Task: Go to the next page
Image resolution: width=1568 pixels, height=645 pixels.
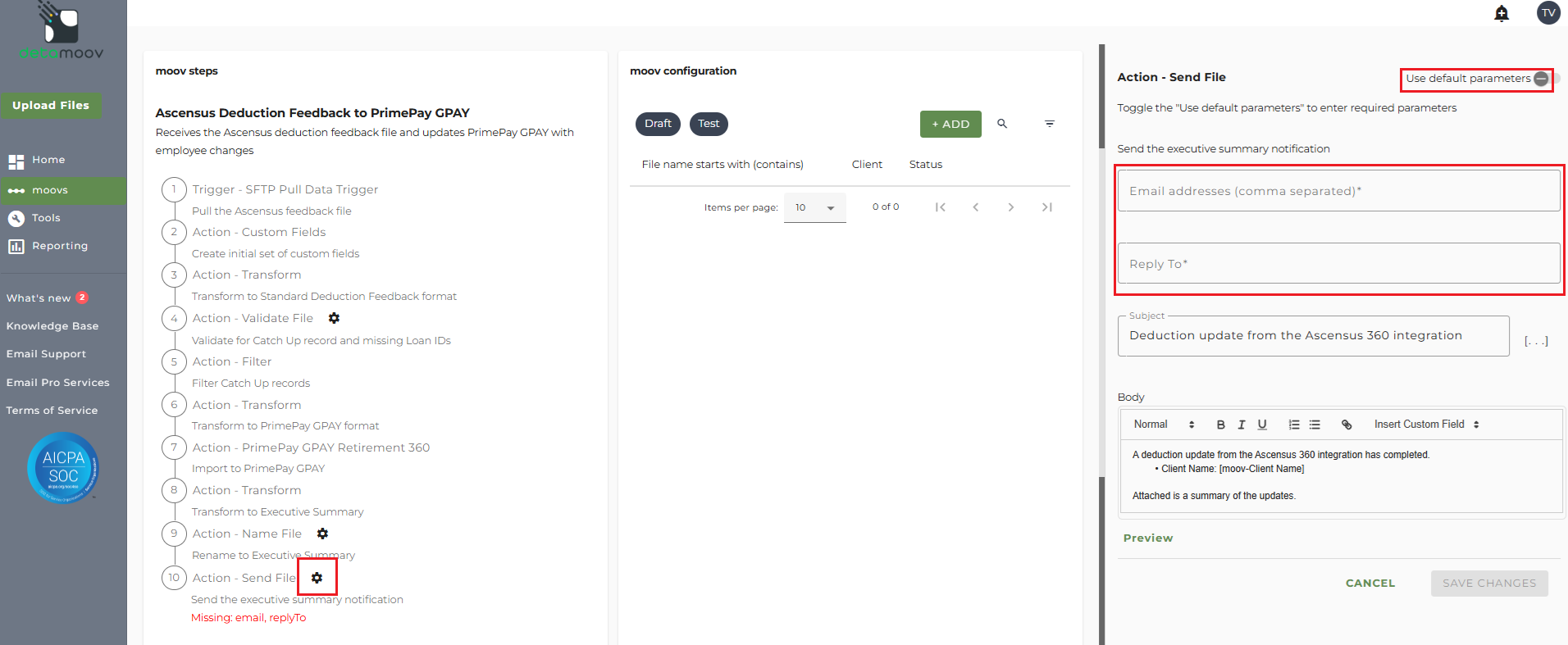Action: (1011, 207)
